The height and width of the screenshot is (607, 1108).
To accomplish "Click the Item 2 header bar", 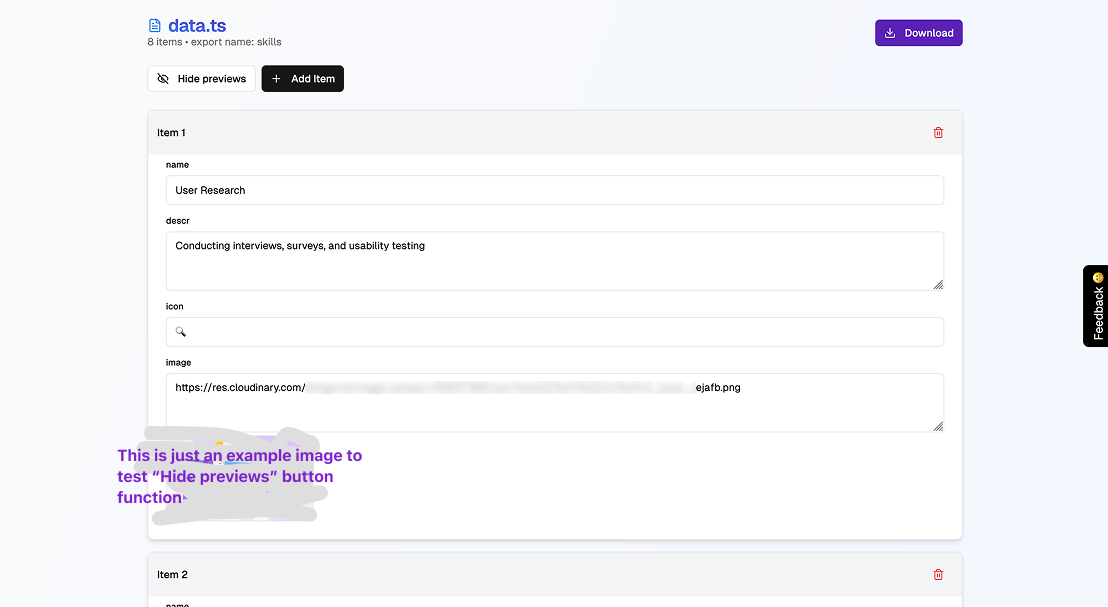I will pyautogui.click(x=500, y=574).
